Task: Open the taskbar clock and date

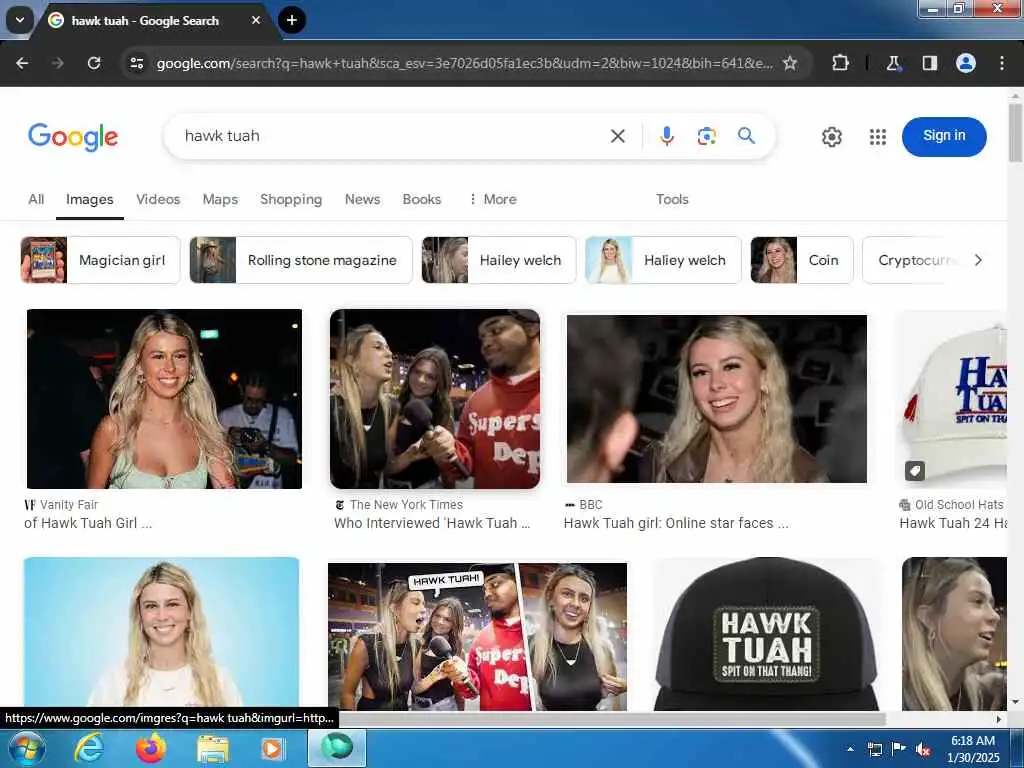Action: coord(973,749)
